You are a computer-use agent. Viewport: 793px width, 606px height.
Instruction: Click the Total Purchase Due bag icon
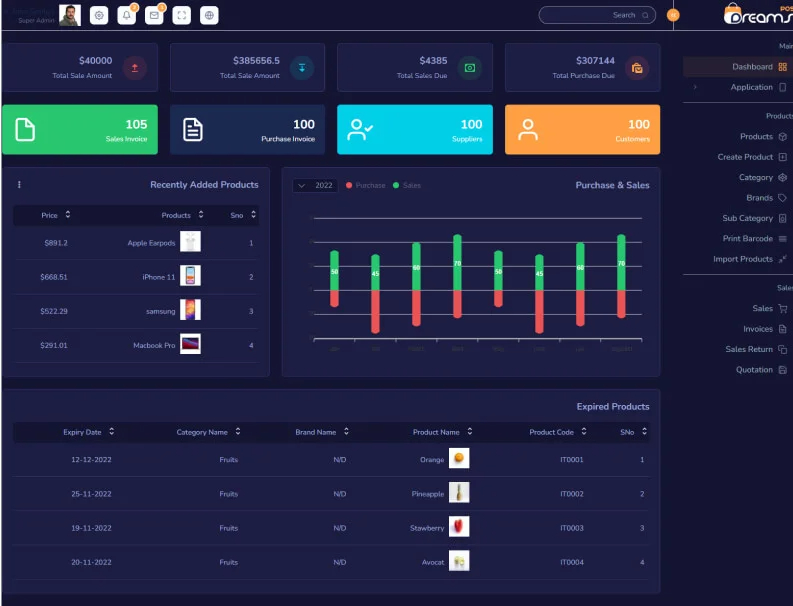click(x=637, y=68)
